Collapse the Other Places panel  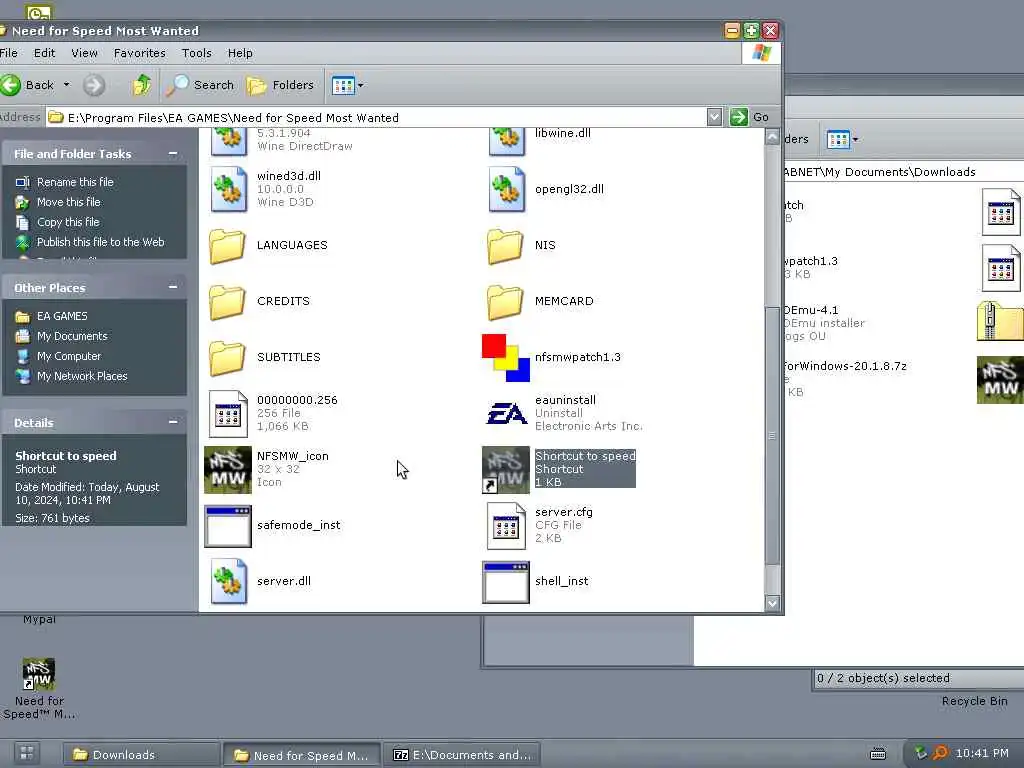tap(173, 287)
